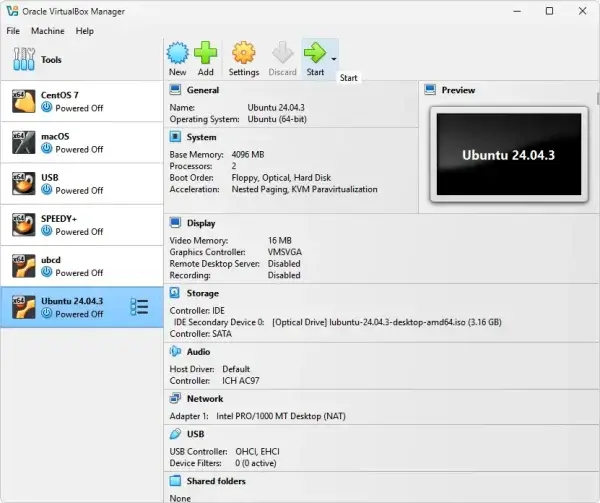This screenshot has height=503, width=600.
Task: Open the Help menu
Action: [x=85, y=31]
